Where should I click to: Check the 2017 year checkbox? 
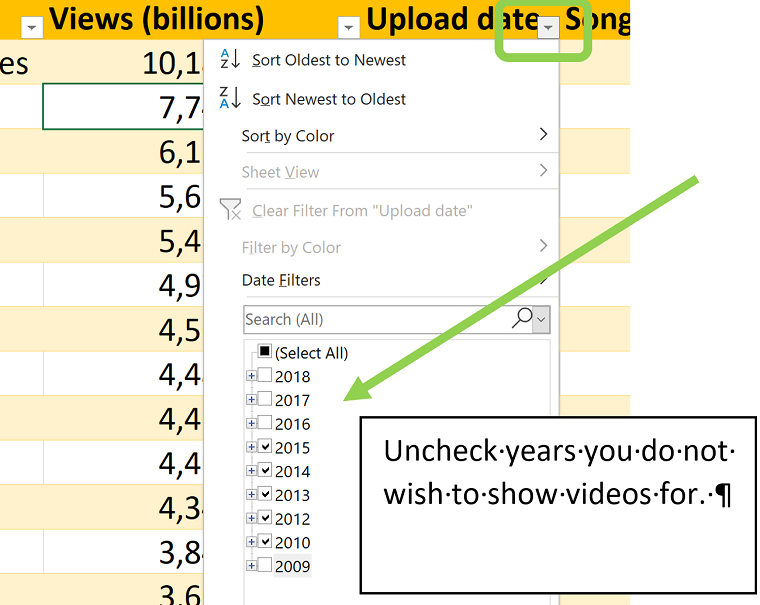(x=265, y=398)
